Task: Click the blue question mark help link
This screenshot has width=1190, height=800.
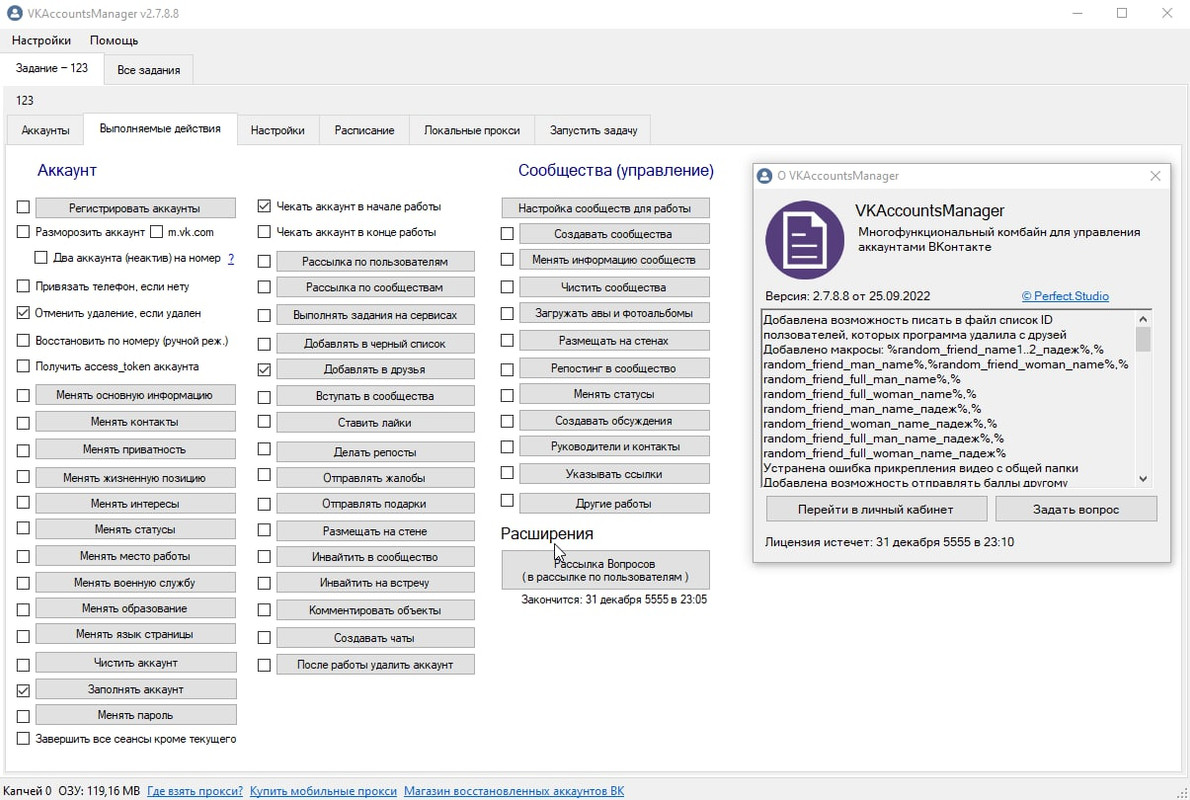Action: coord(231,258)
